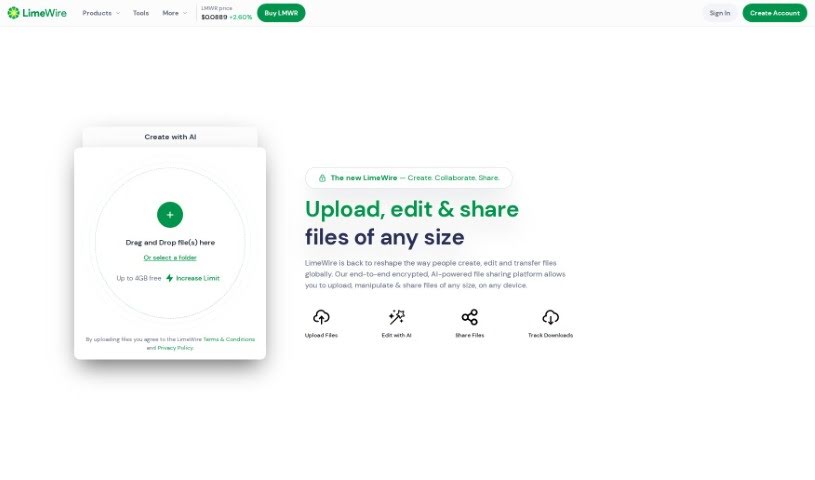
Task: Click the Upload Files cloud icon
Action: click(321, 317)
